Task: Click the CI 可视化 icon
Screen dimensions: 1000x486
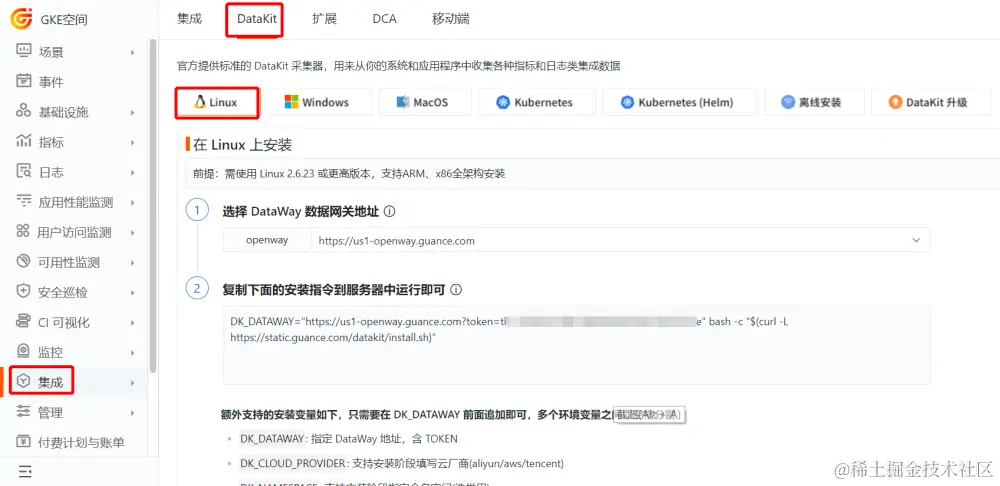Action: [x=24, y=321]
